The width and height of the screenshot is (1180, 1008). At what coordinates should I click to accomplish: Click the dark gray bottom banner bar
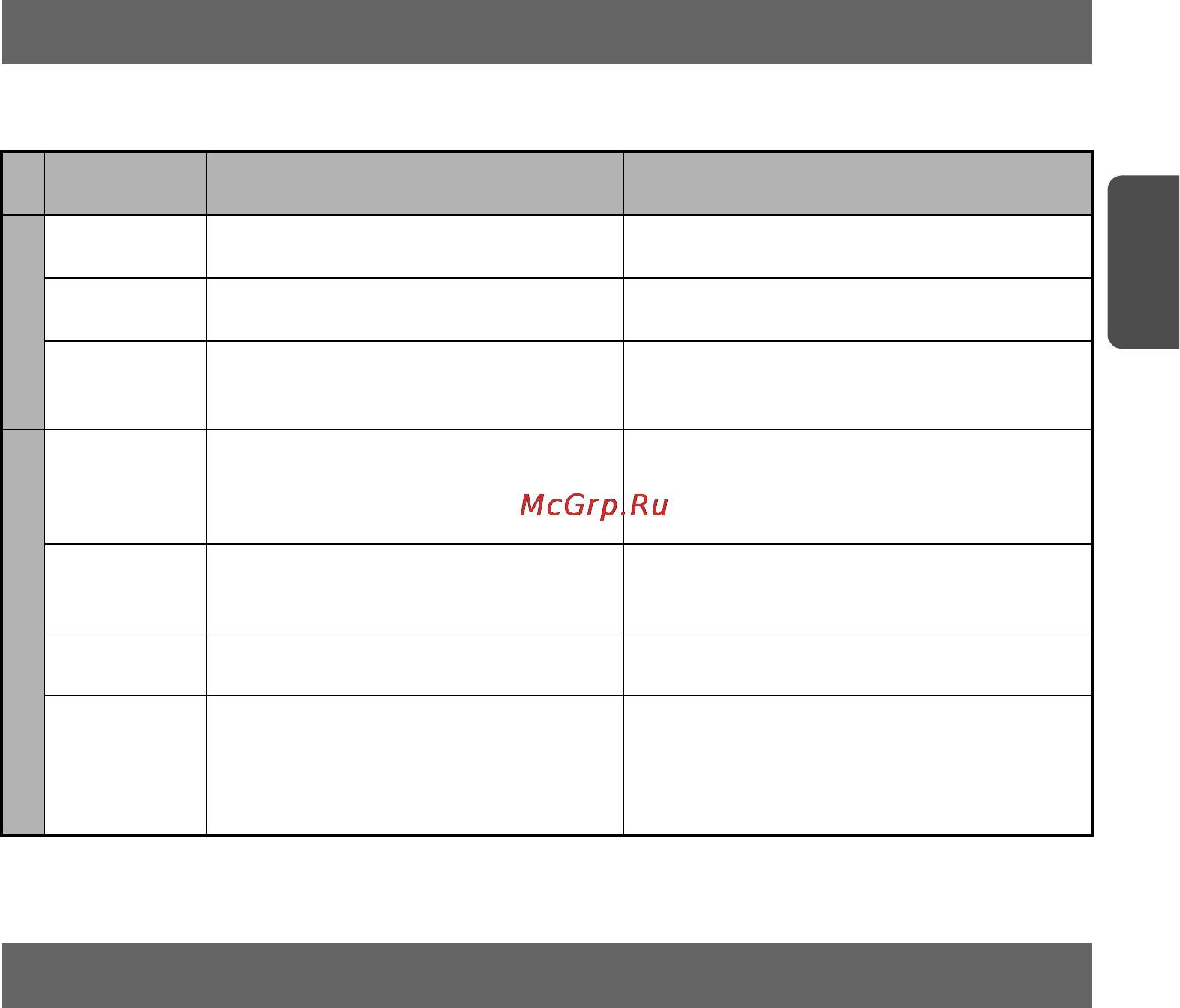tap(546, 976)
